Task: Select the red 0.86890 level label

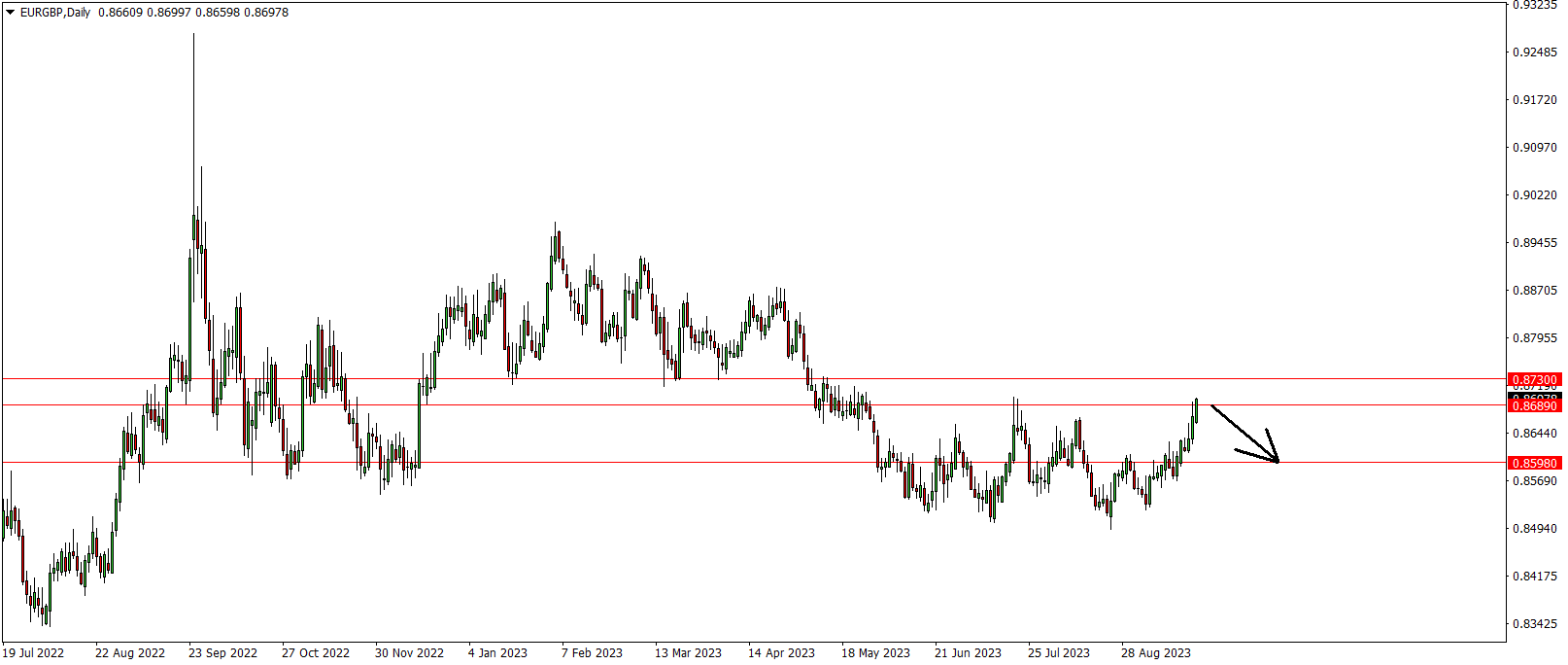Action: pos(1535,405)
